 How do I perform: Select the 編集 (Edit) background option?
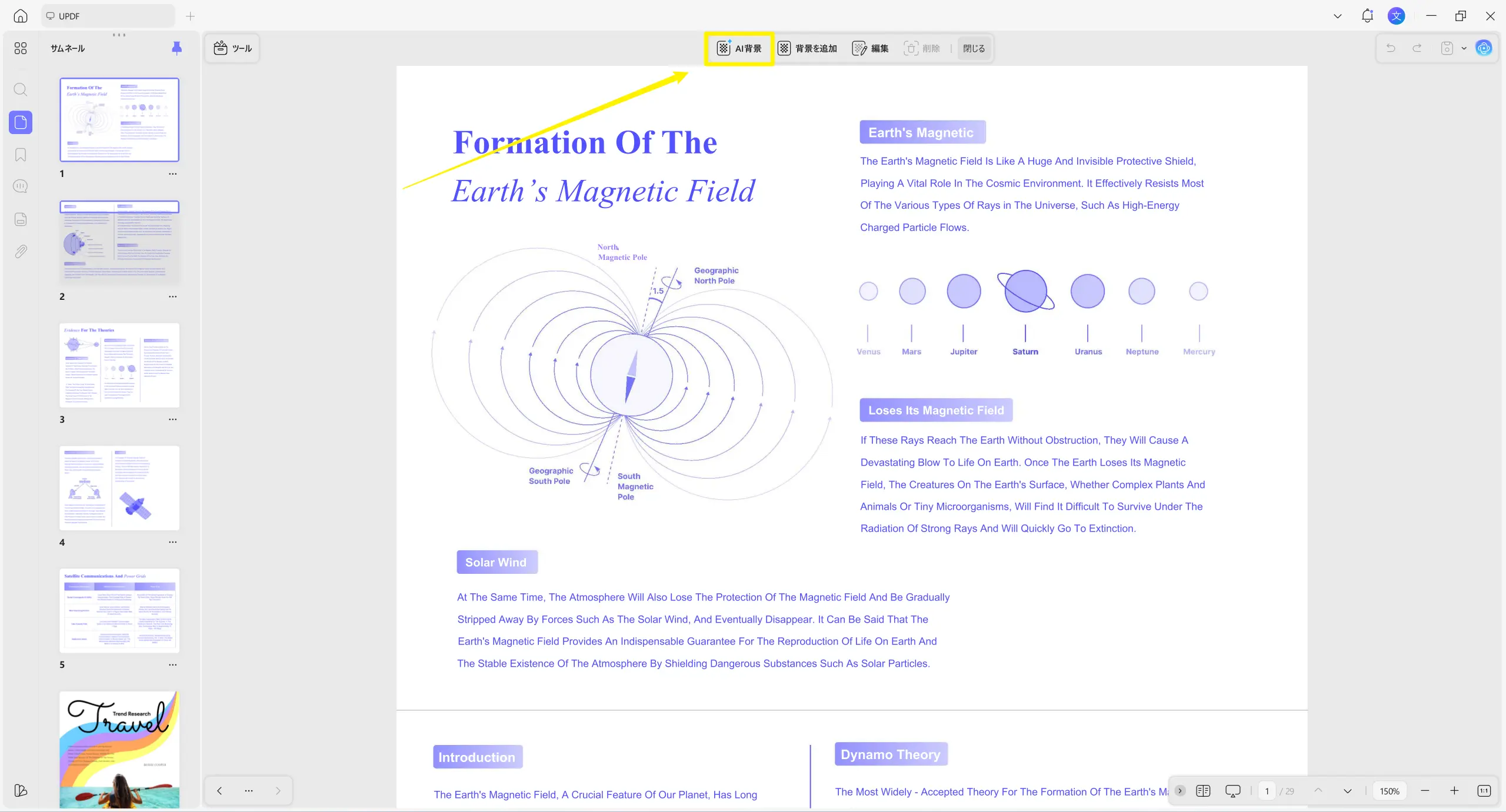[870, 48]
